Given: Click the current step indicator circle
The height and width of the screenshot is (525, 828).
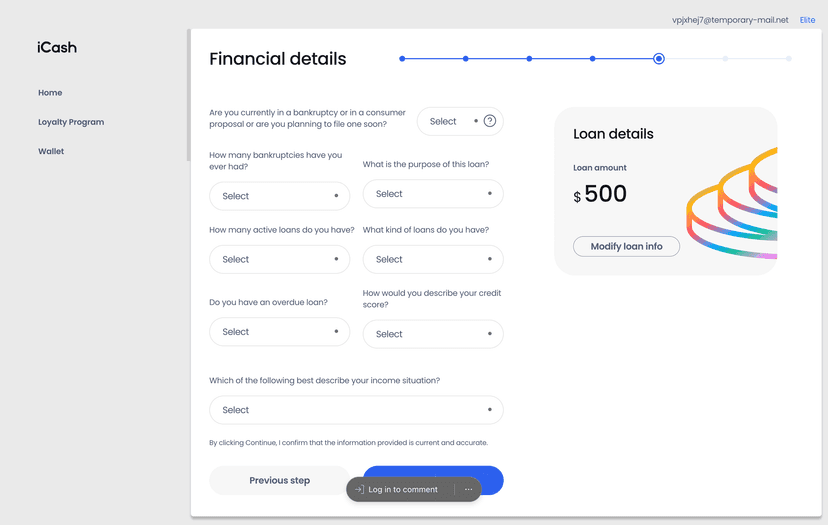Looking at the screenshot, I should 658,59.
